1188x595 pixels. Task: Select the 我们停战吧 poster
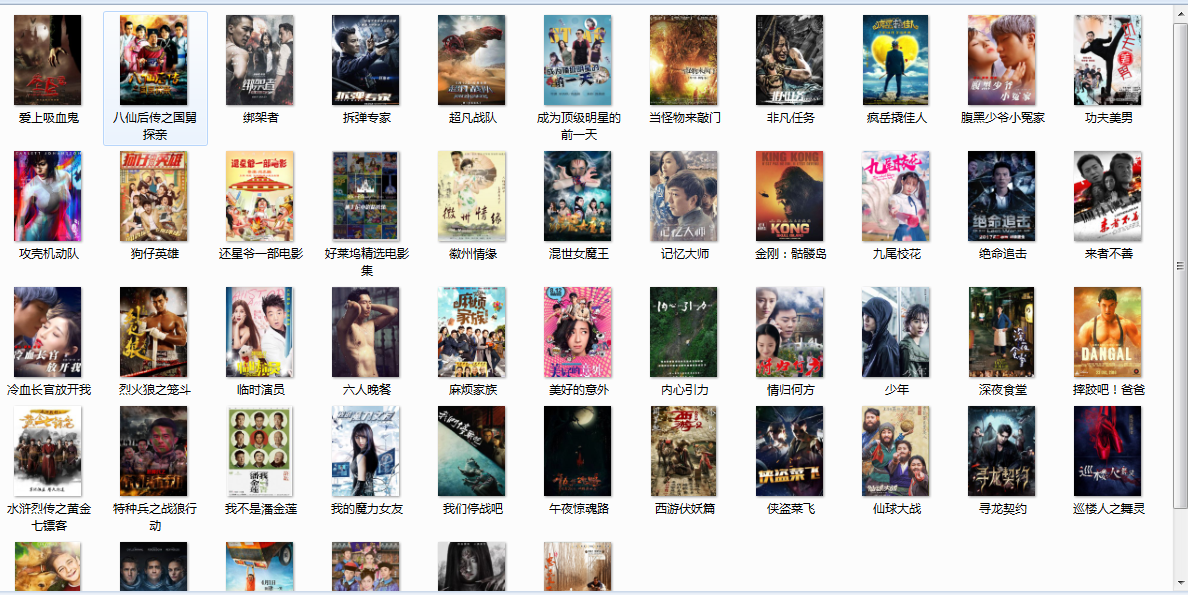point(471,451)
